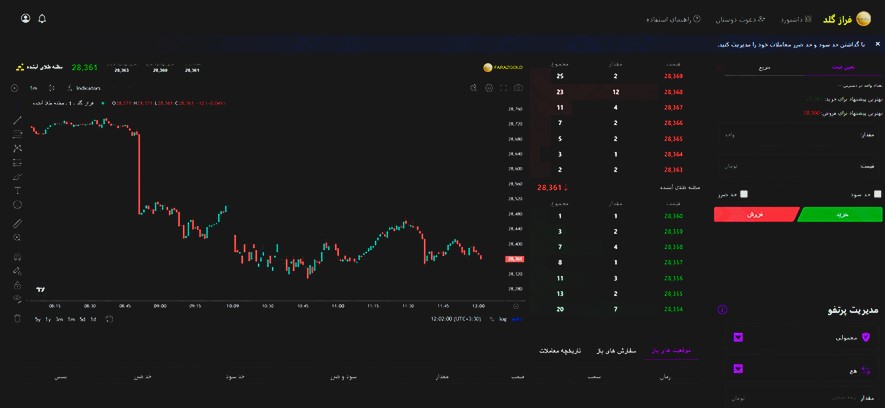Click the trash remove drawings icon
The image size is (885, 408).
coord(17,318)
